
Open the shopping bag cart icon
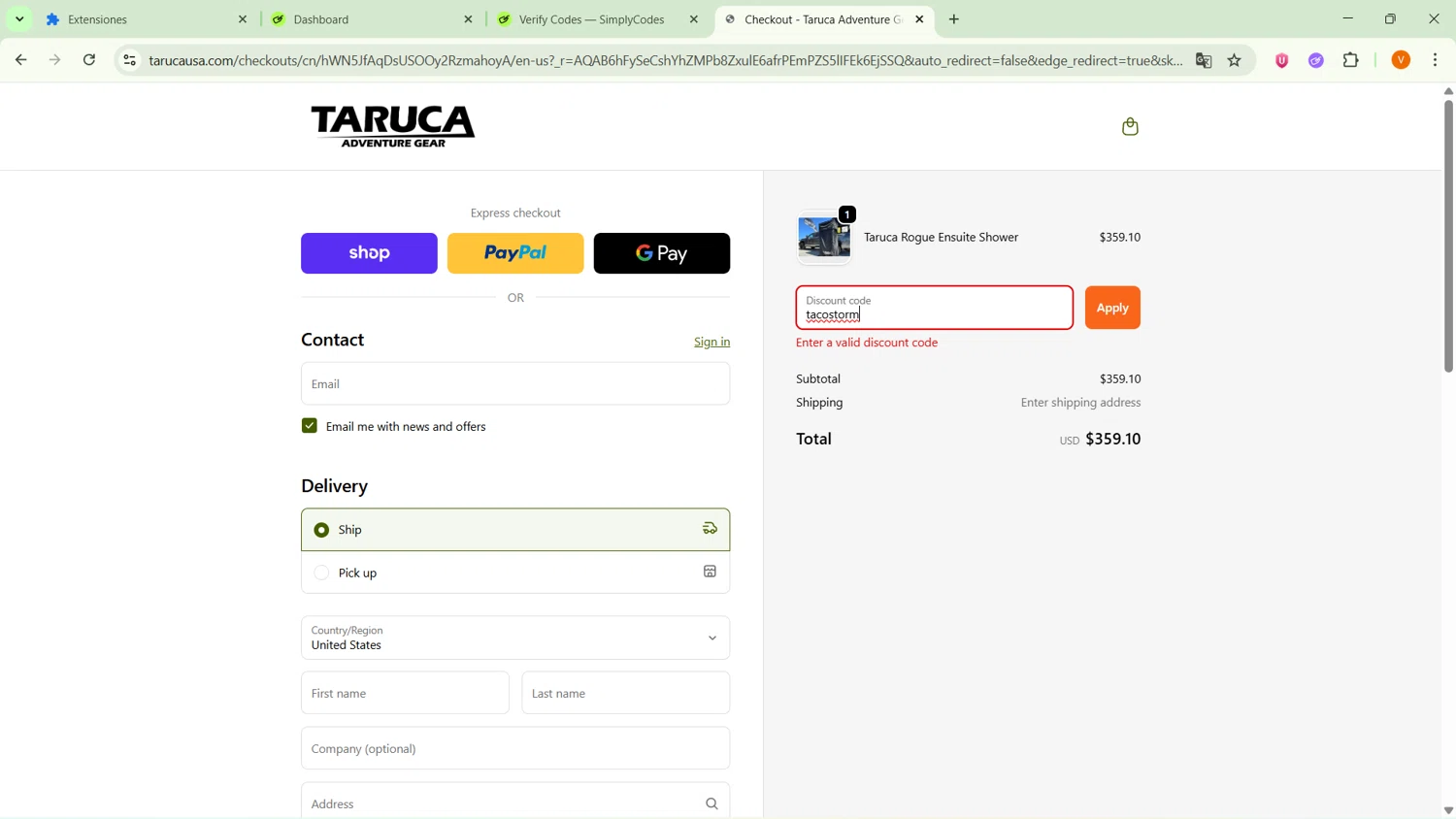tap(1130, 127)
